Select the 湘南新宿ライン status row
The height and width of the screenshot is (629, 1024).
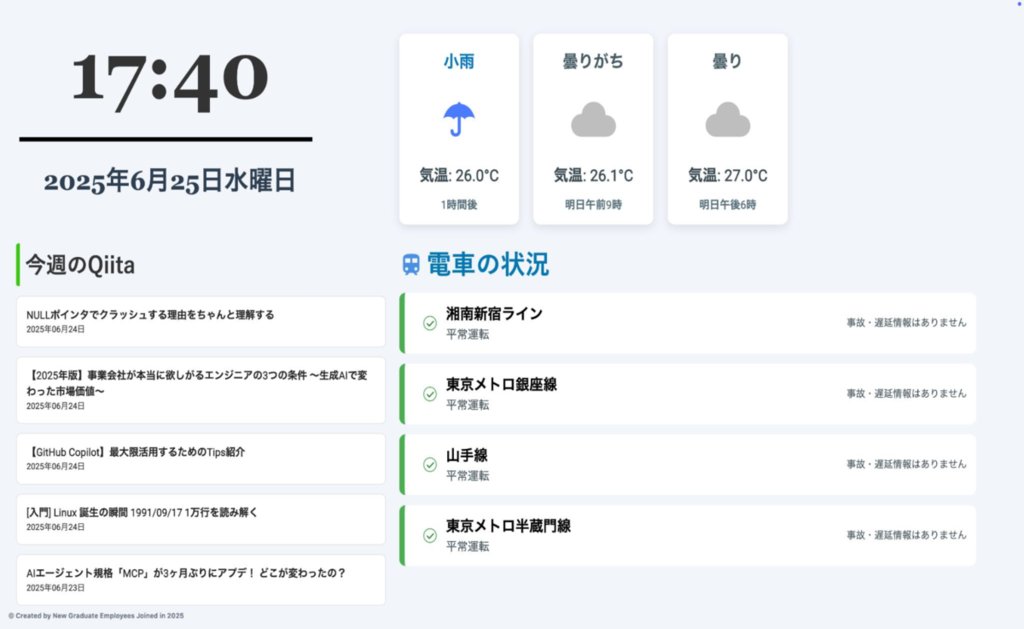coord(690,322)
